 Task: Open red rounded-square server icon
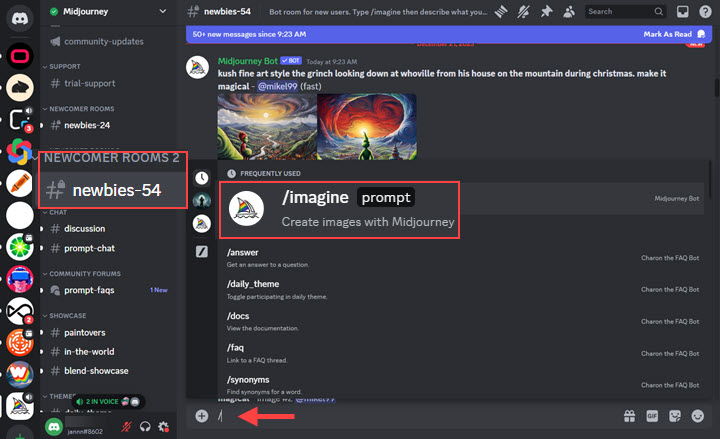pos(20,56)
